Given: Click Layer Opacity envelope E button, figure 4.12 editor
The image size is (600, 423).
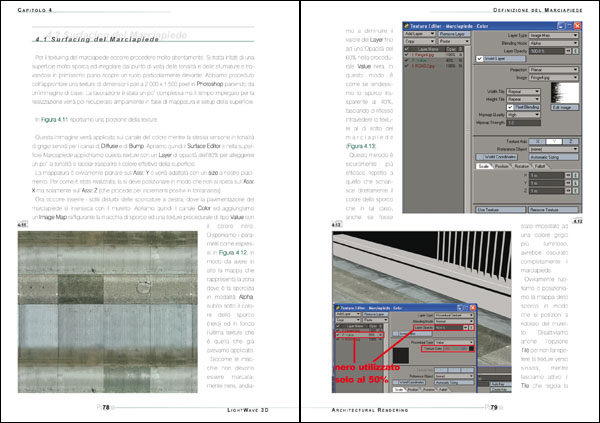Looking at the screenshot, I should point(576,51).
